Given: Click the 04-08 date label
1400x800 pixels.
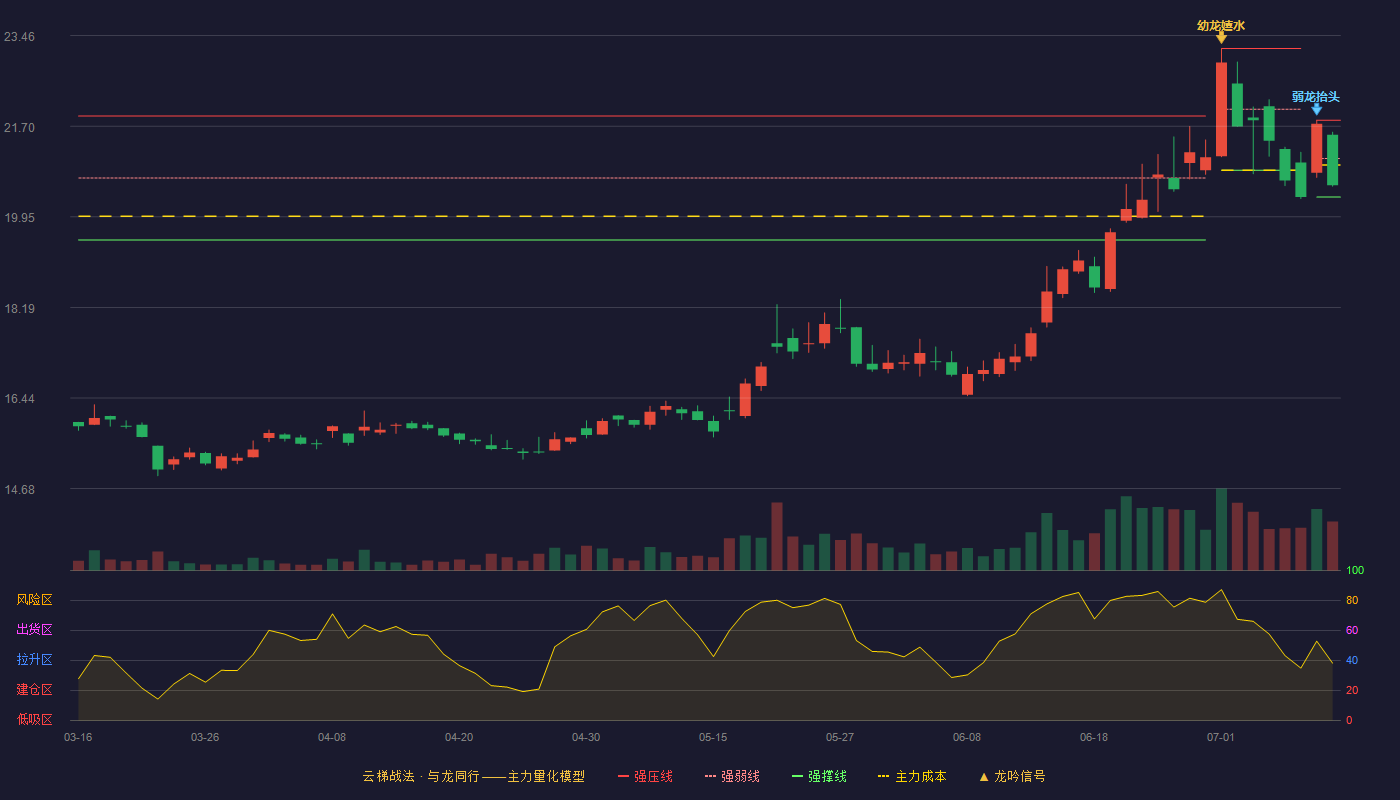Looking at the screenshot, I should coord(332,737).
